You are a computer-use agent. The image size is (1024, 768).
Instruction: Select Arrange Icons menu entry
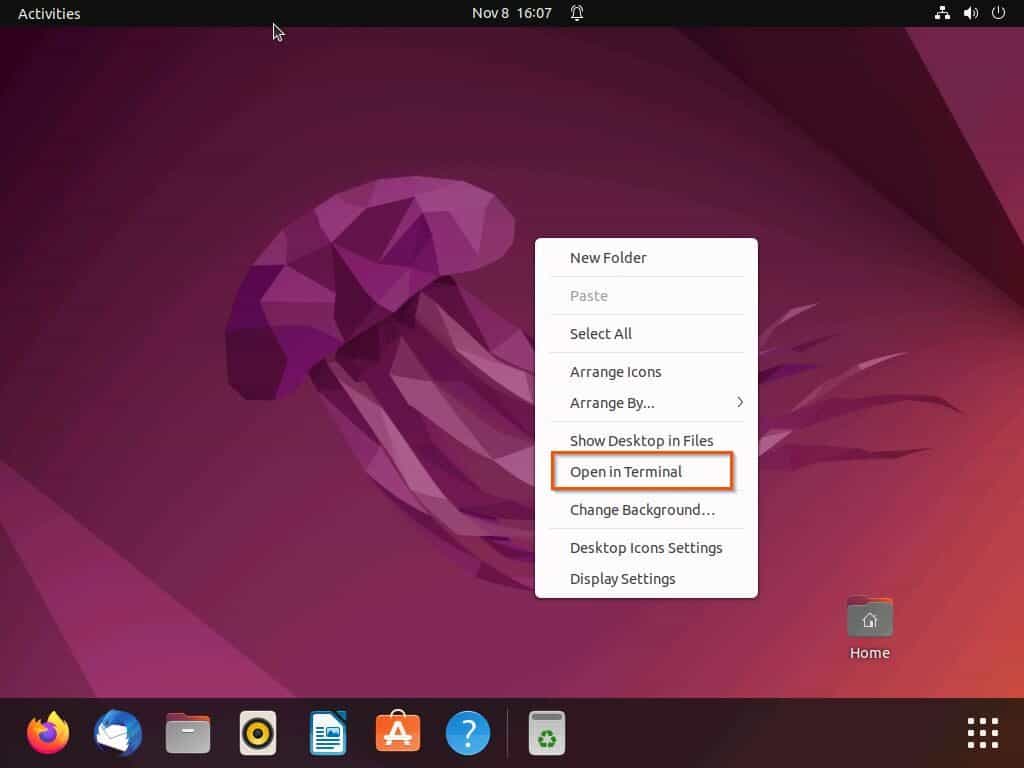coord(647,372)
